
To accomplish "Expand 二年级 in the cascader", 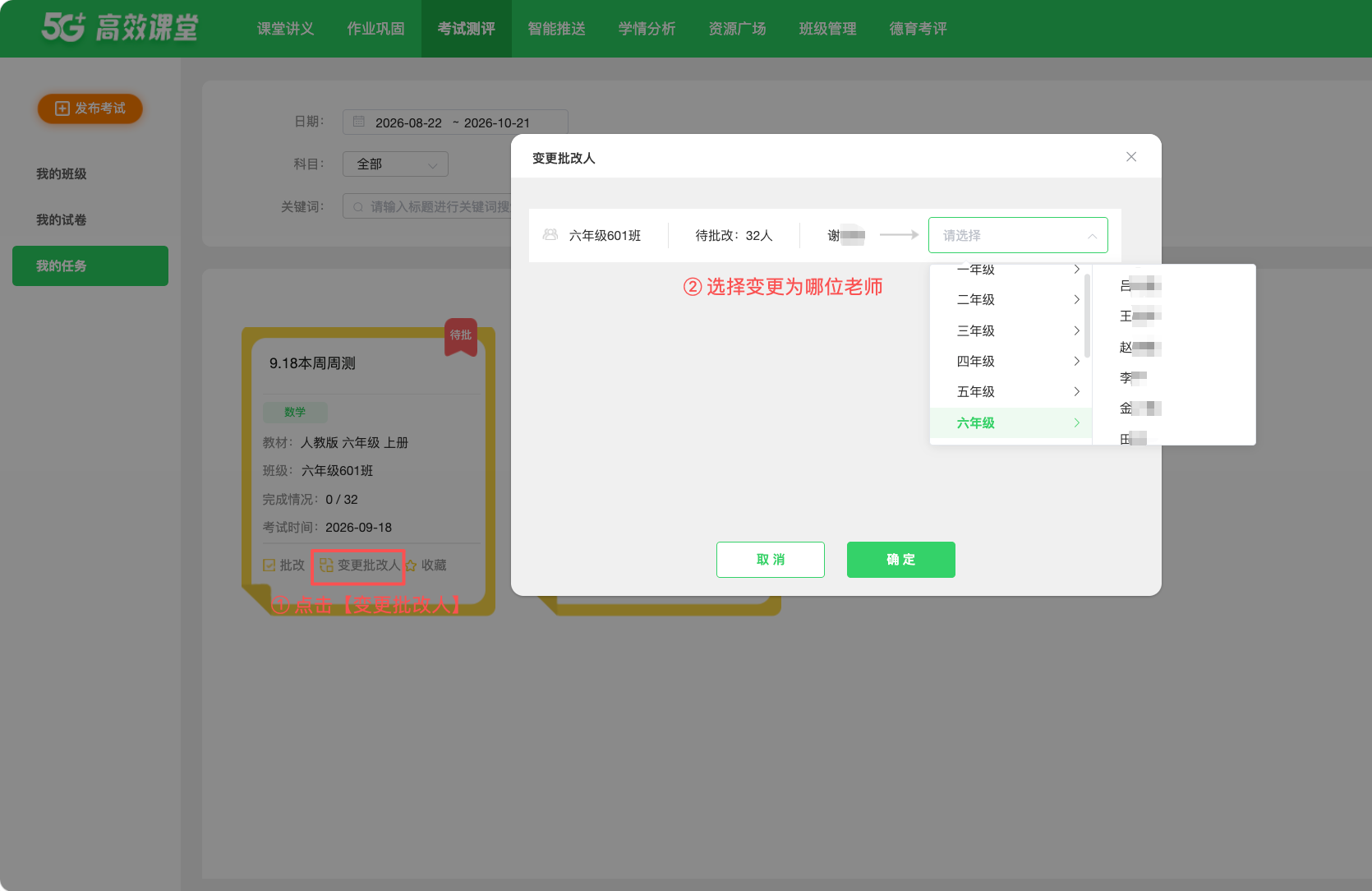I will coord(1011,300).
